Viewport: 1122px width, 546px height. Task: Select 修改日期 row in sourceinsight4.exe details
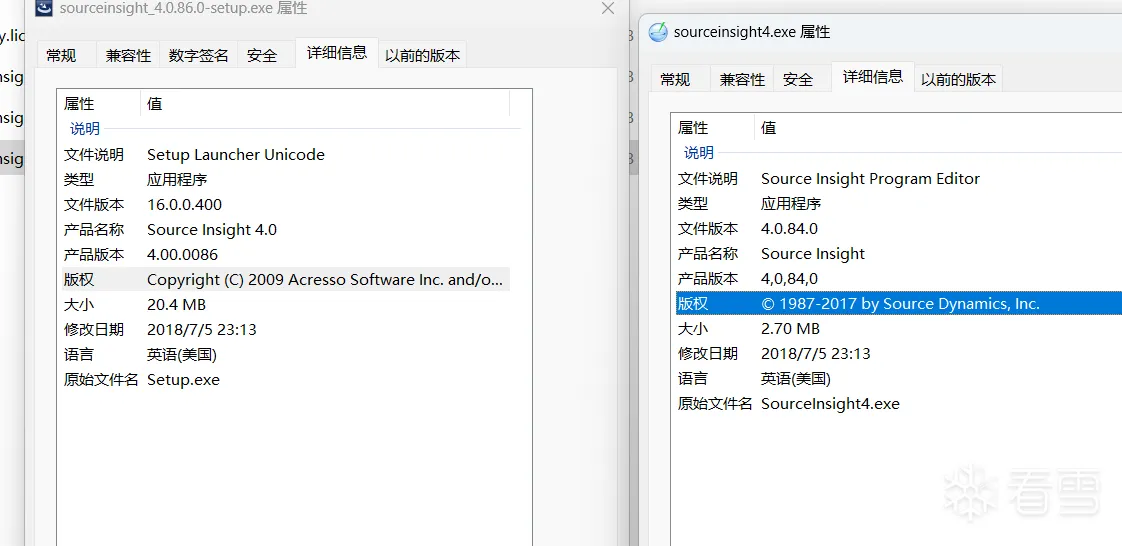pos(899,354)
